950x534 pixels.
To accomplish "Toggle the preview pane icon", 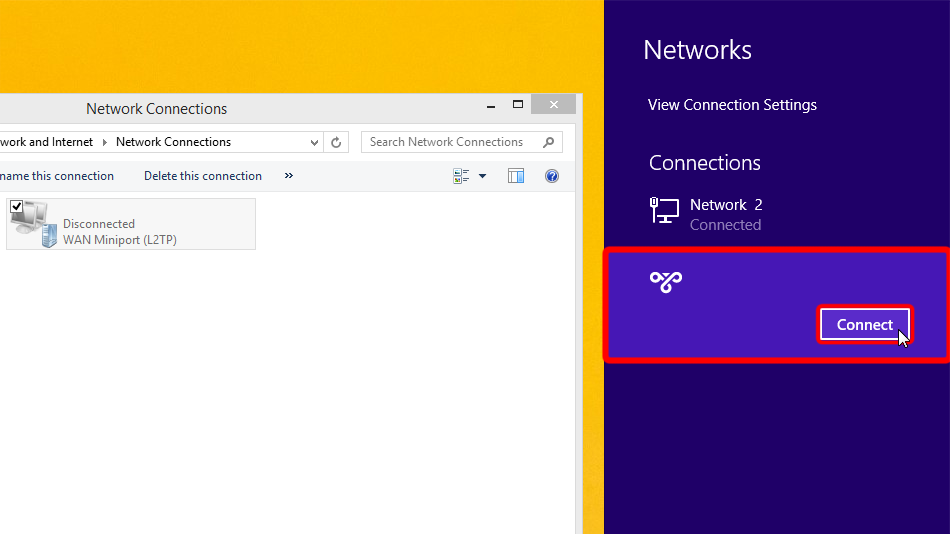I will click(x=516, y=176).
